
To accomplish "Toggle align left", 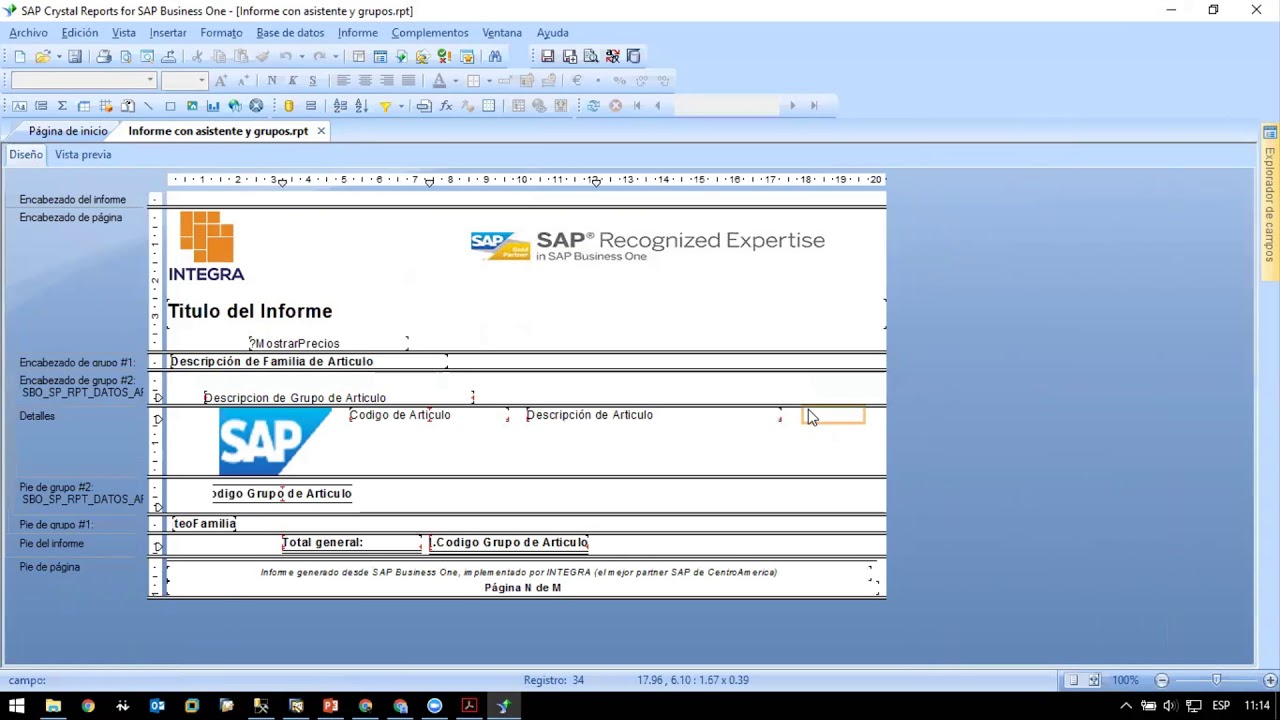I will 343,80.
